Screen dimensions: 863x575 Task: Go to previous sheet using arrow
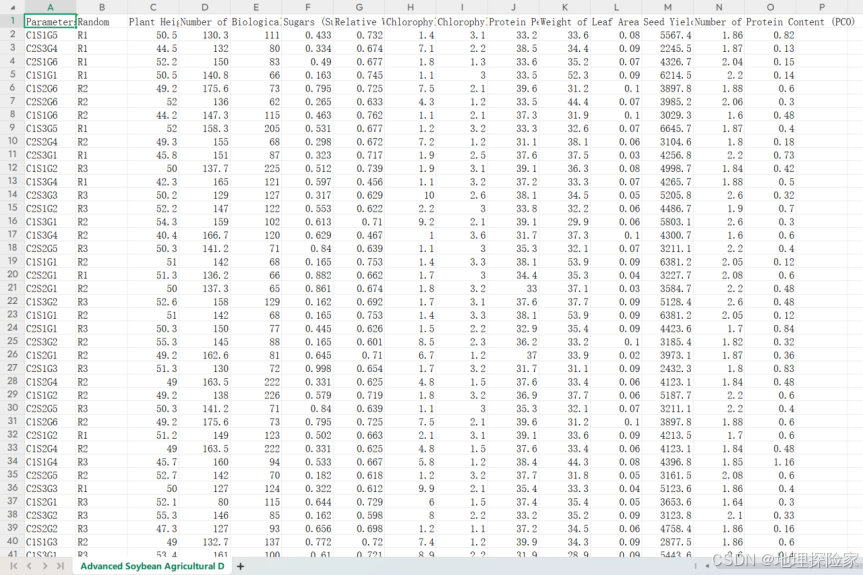pos(29,566)
